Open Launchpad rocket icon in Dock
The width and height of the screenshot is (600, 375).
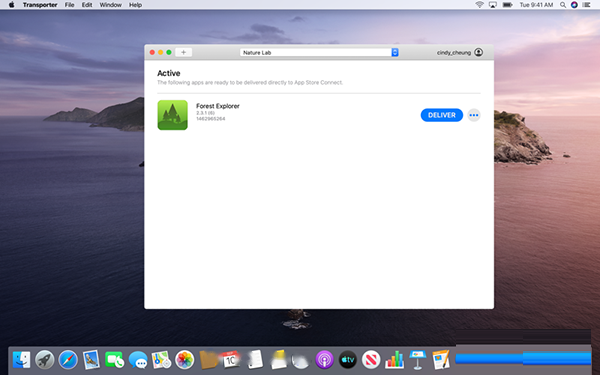(x=45, y=360)
